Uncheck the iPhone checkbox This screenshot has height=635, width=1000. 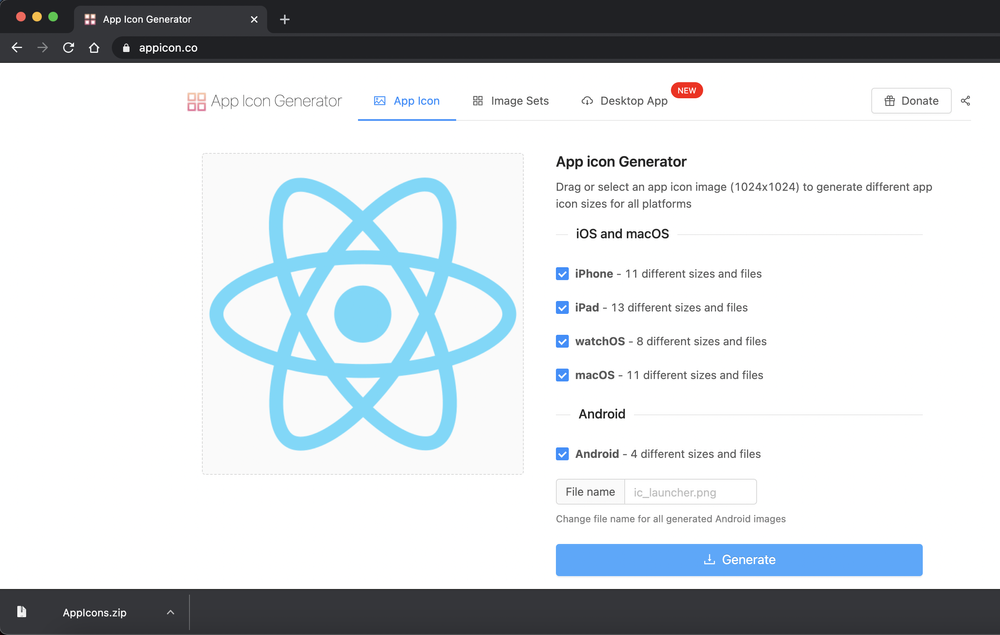tap(562, 274)
